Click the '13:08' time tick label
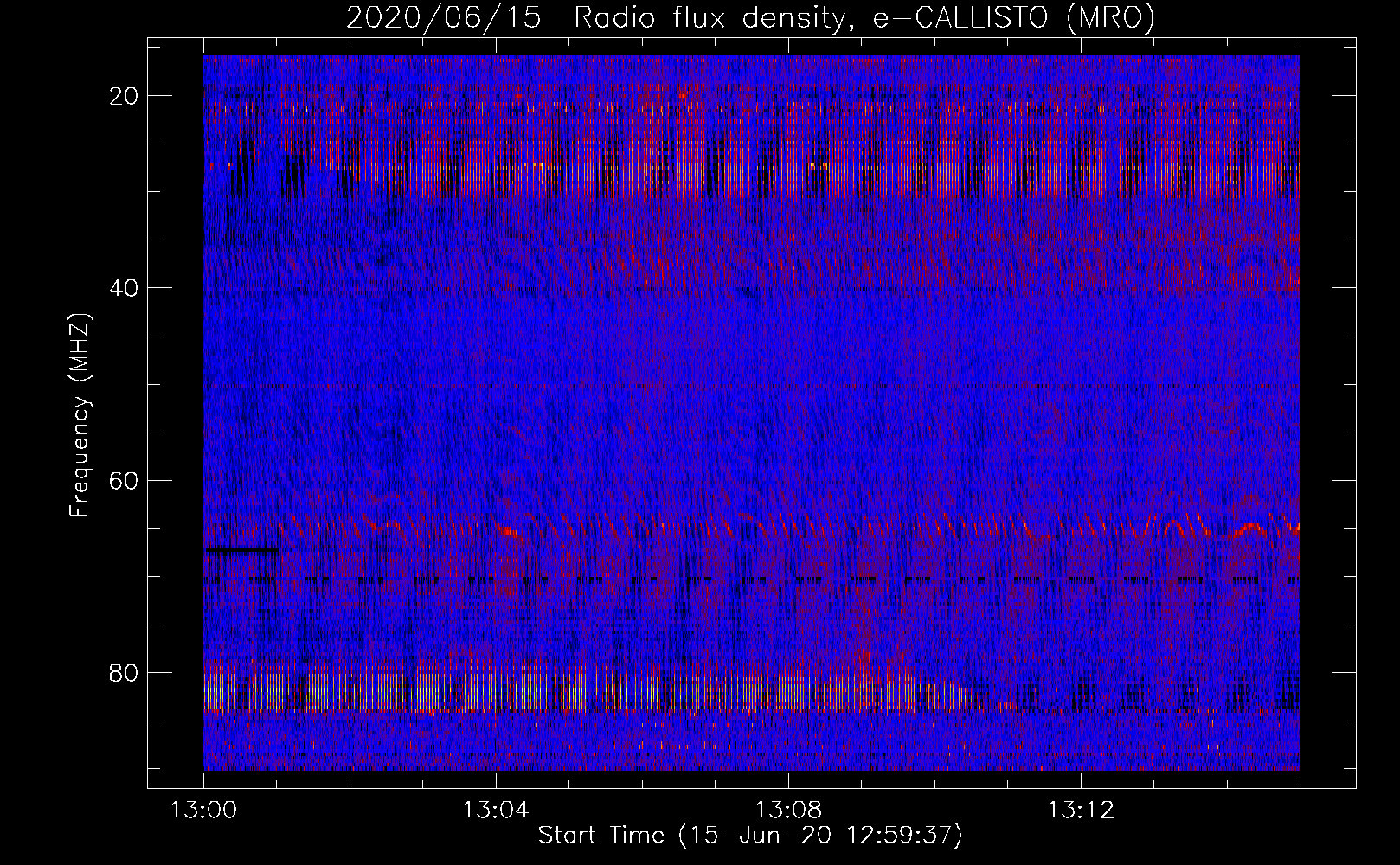This screenshot has height=865, width=1400. (x=788, y=811)
